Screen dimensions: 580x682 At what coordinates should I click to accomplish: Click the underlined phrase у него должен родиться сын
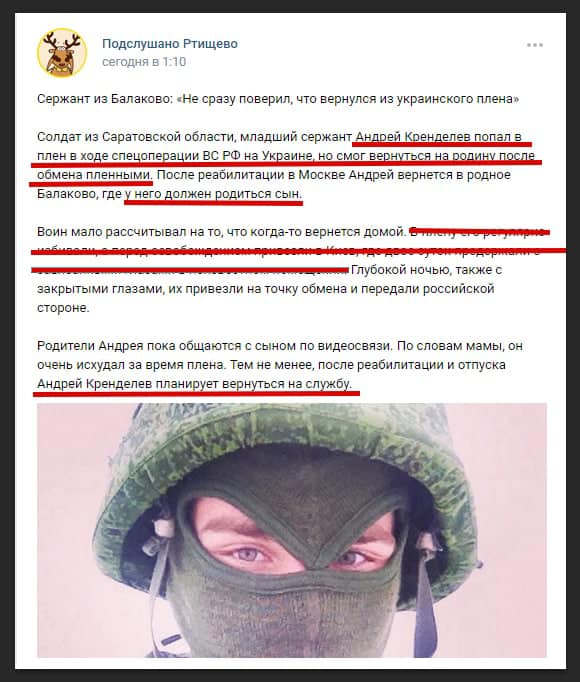214,194
